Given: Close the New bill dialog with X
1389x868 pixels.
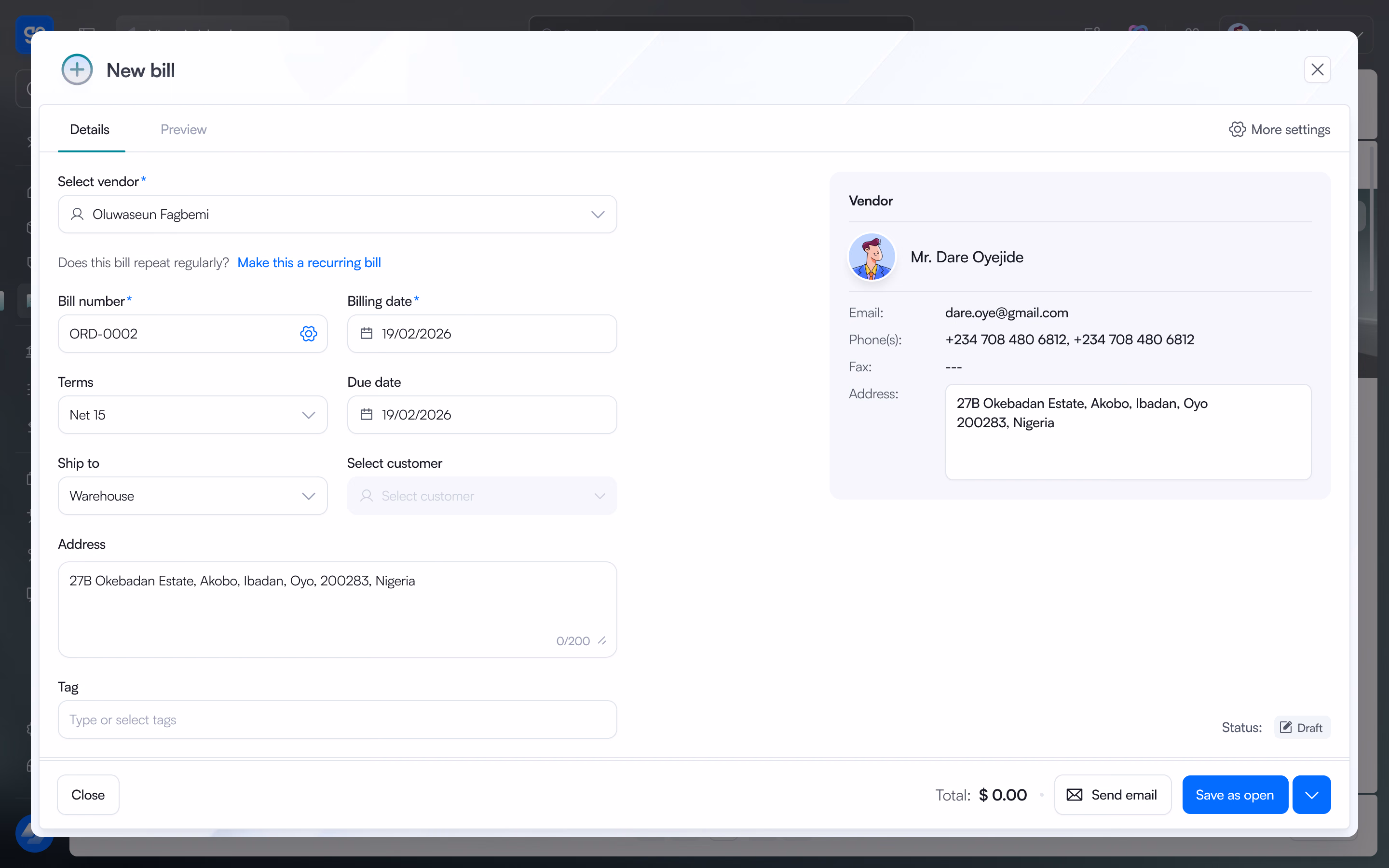Looking at the screenshot, I should click(x=1317, y=69).
